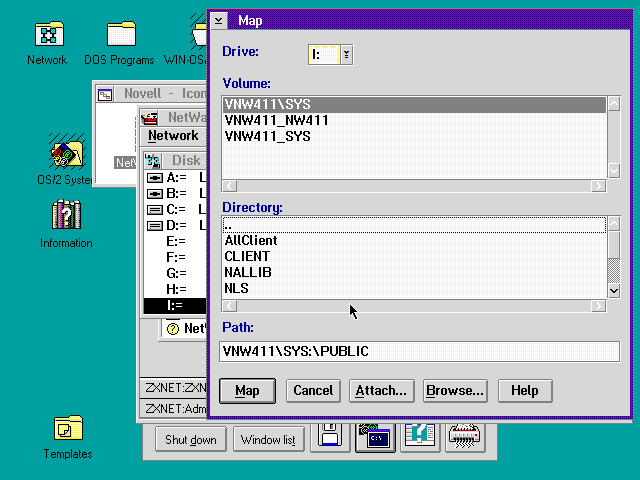Screen dimensions: 640x480
Task: Click Directory list scroll down arrow
Action: pos(614,291)
